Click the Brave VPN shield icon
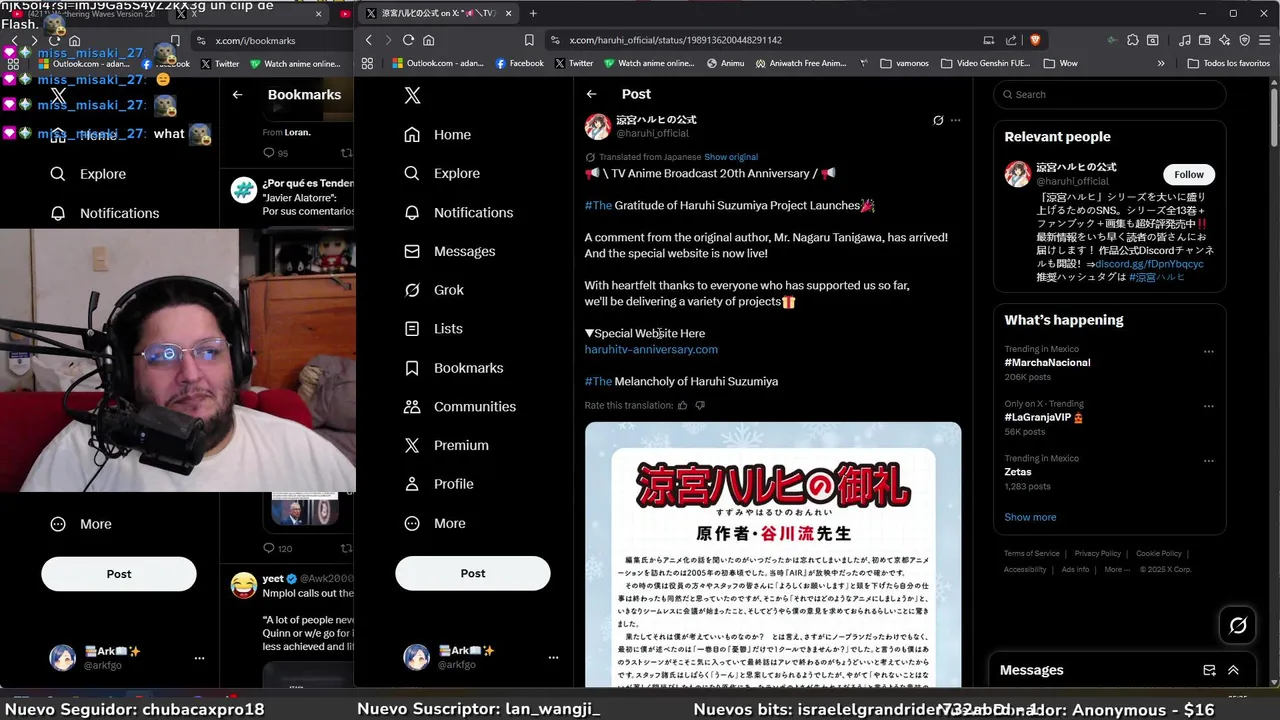 [1245, 40]
